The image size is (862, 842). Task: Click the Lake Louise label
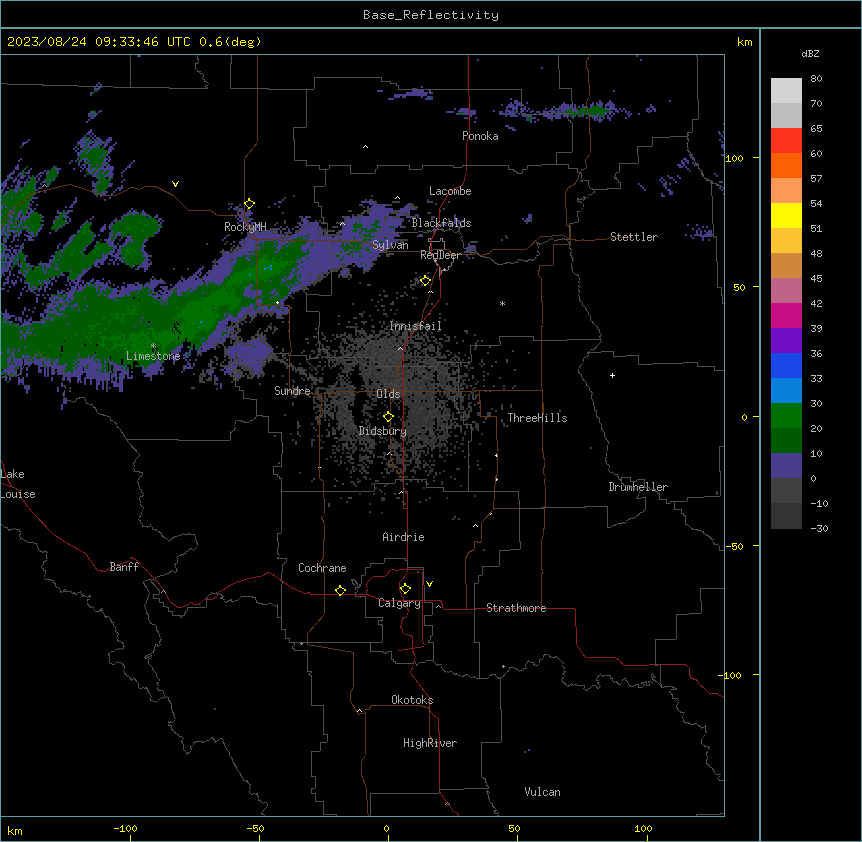coord(18,484)
